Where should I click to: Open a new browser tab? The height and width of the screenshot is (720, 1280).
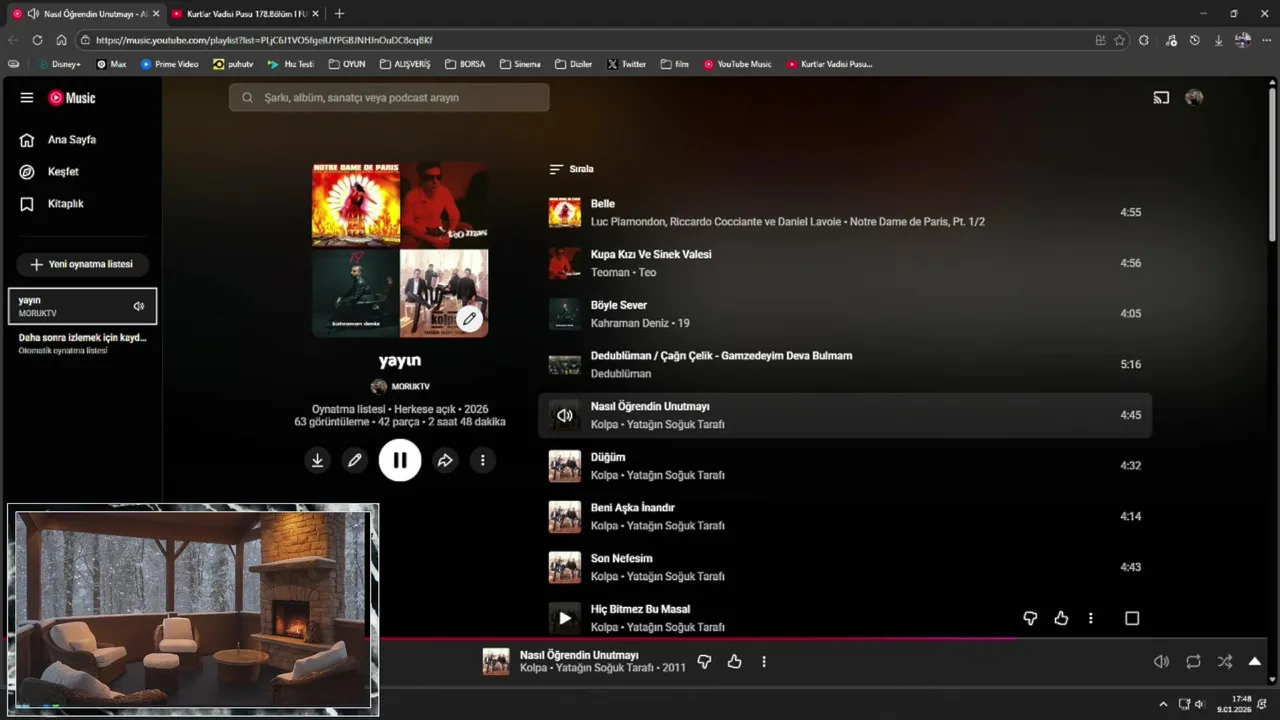tap(339, 14)
